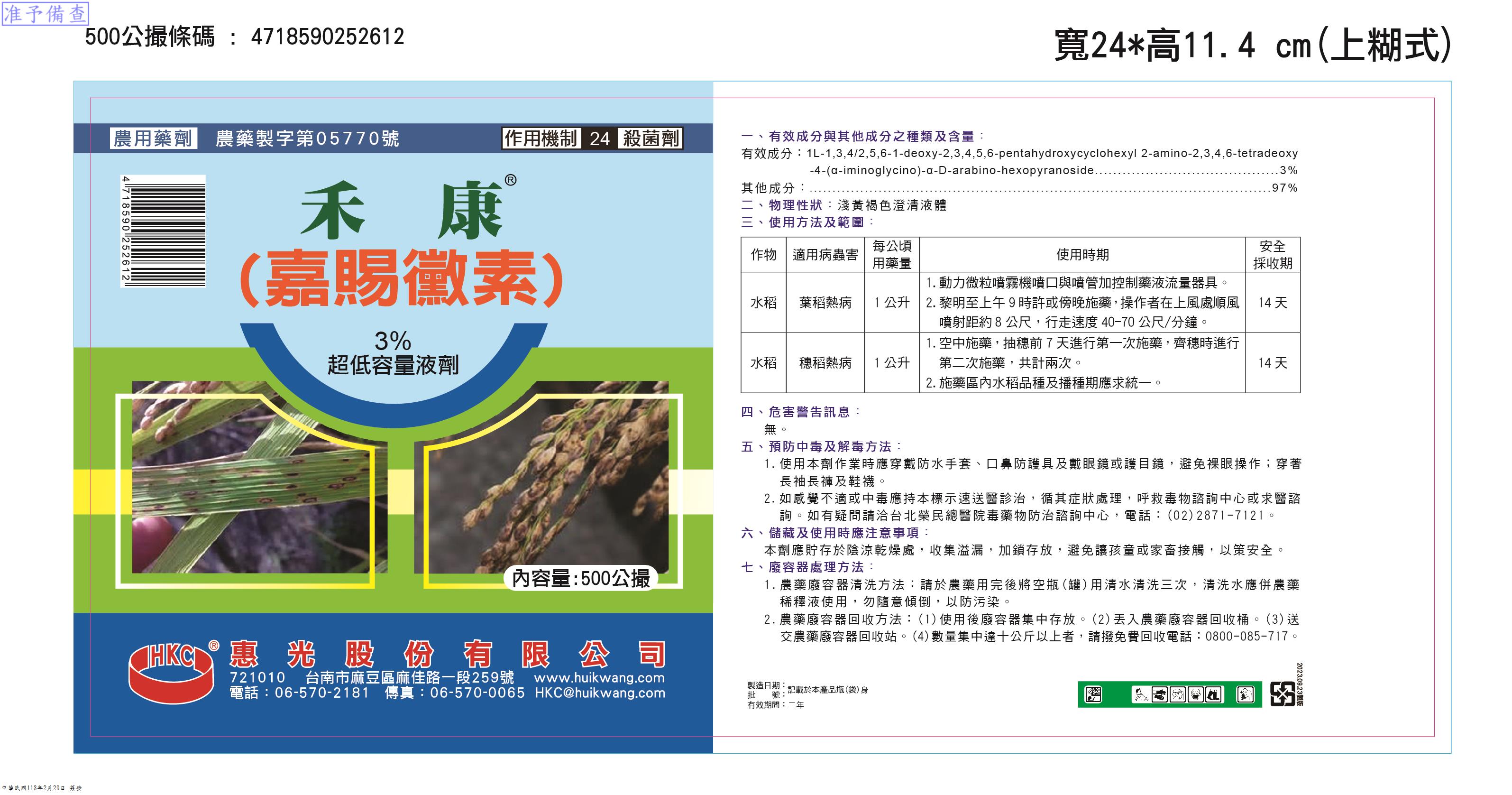Click the 作用機制 box

pos(541,139)
